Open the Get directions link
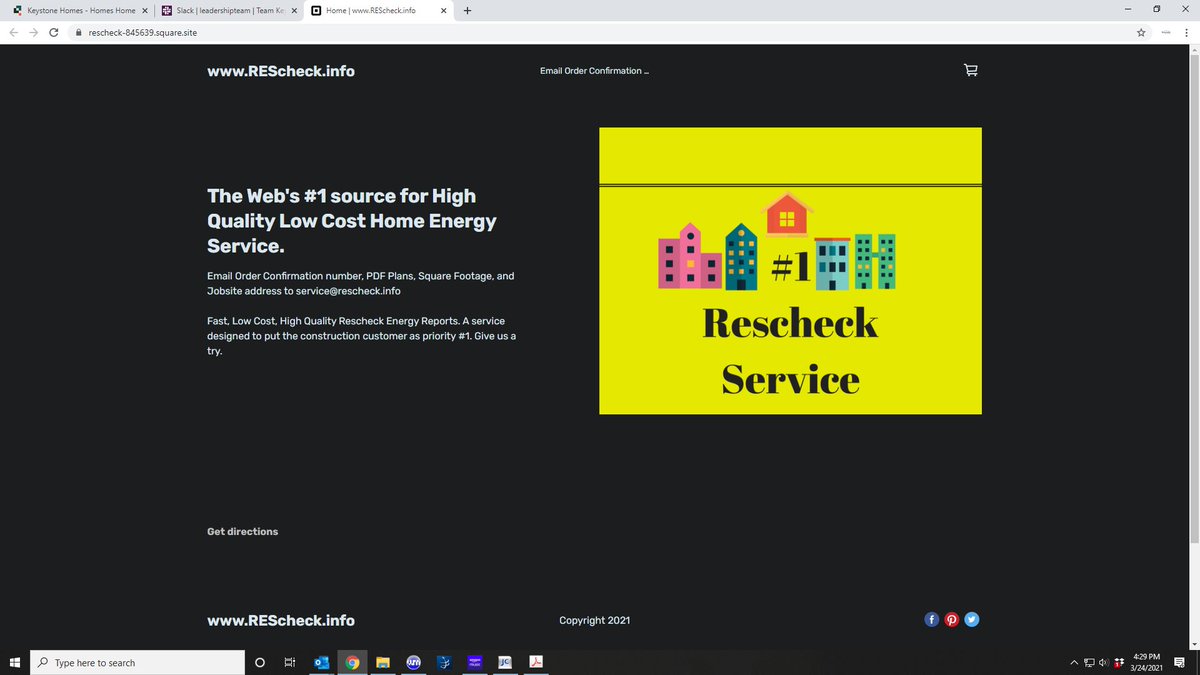 coord(243,531)
